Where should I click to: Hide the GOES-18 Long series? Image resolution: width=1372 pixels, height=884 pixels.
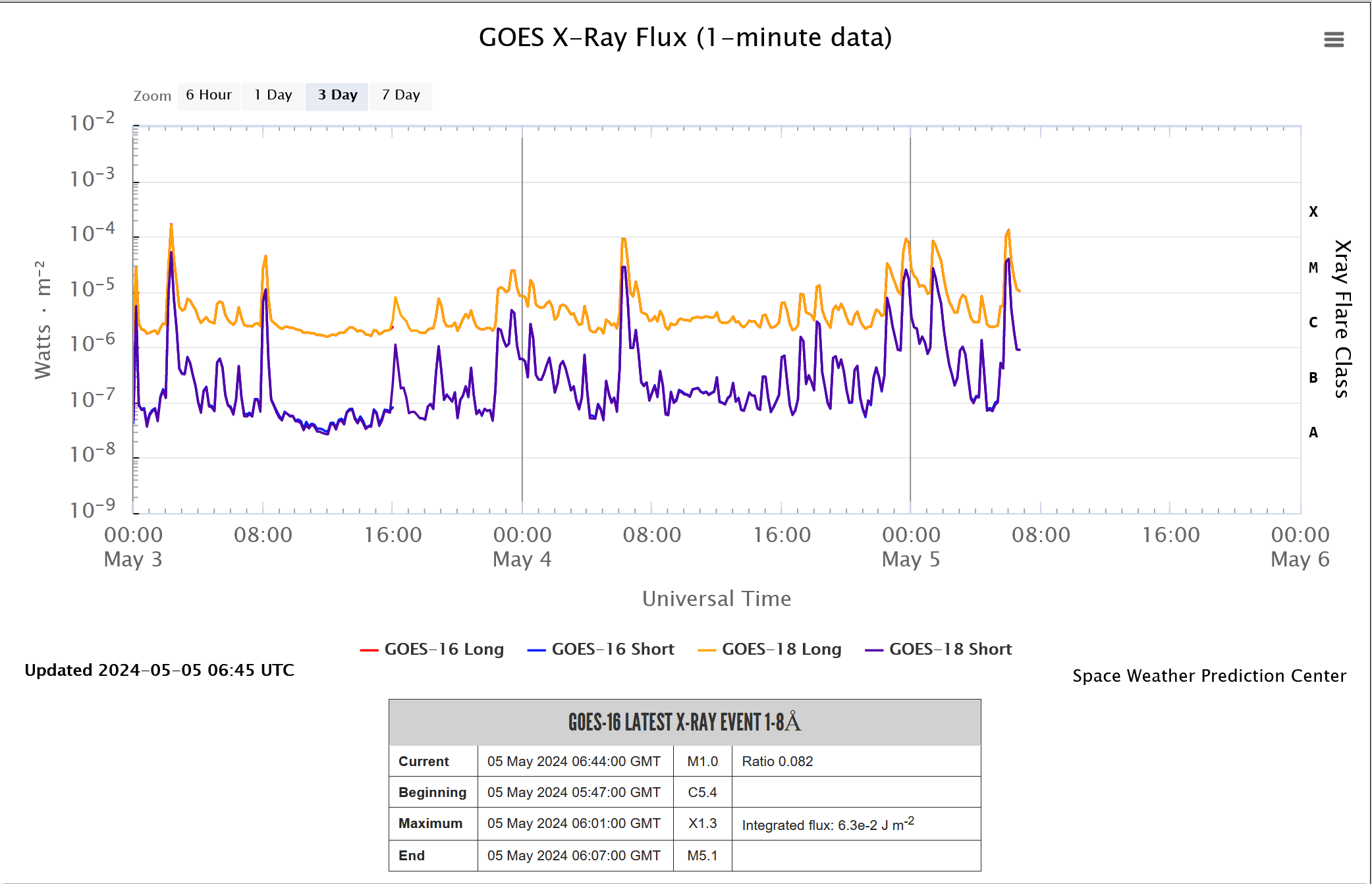click(781, 649)
